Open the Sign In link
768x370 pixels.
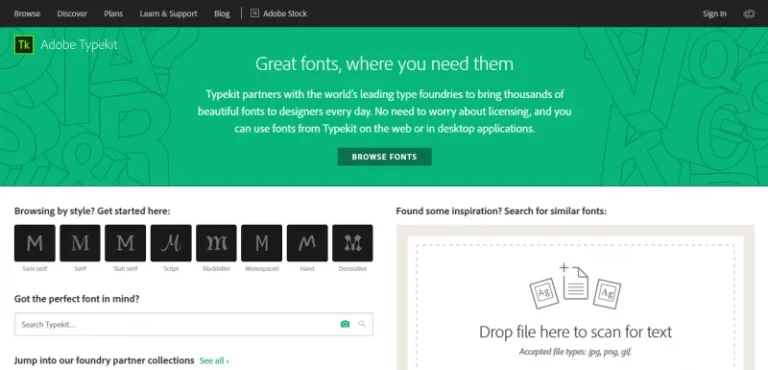(x=715, y=14)
